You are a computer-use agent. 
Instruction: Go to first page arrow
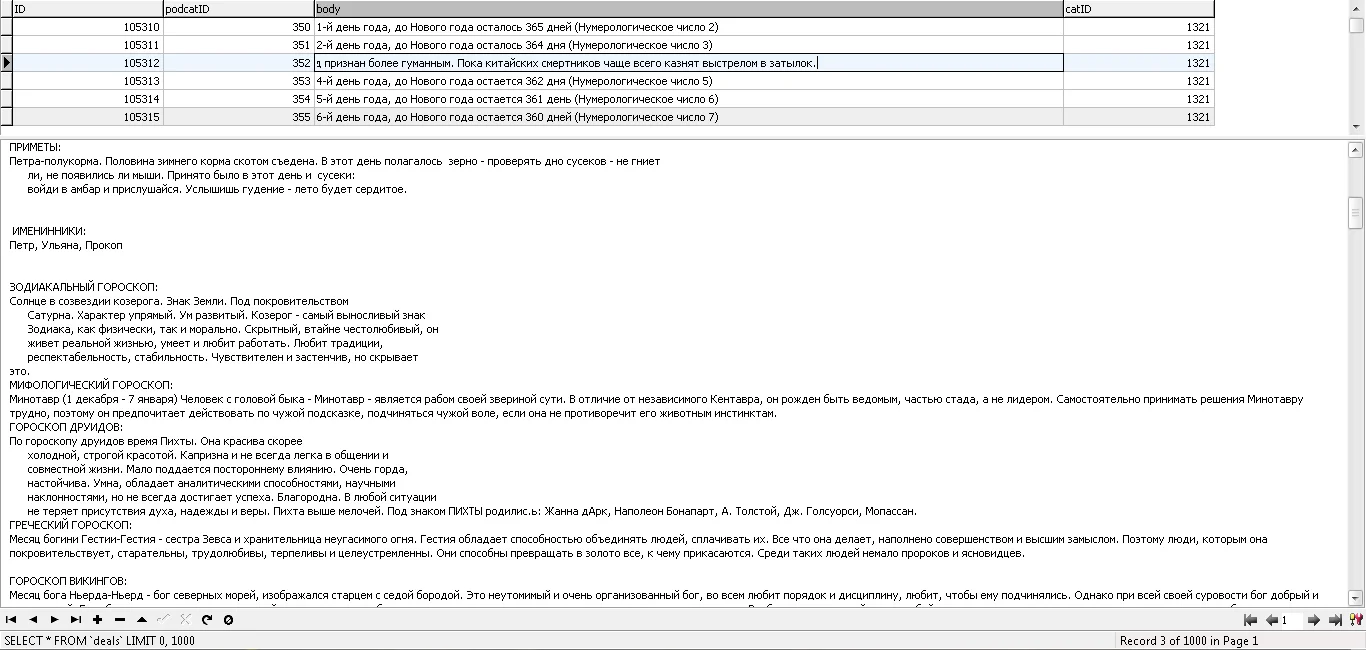1250,620
